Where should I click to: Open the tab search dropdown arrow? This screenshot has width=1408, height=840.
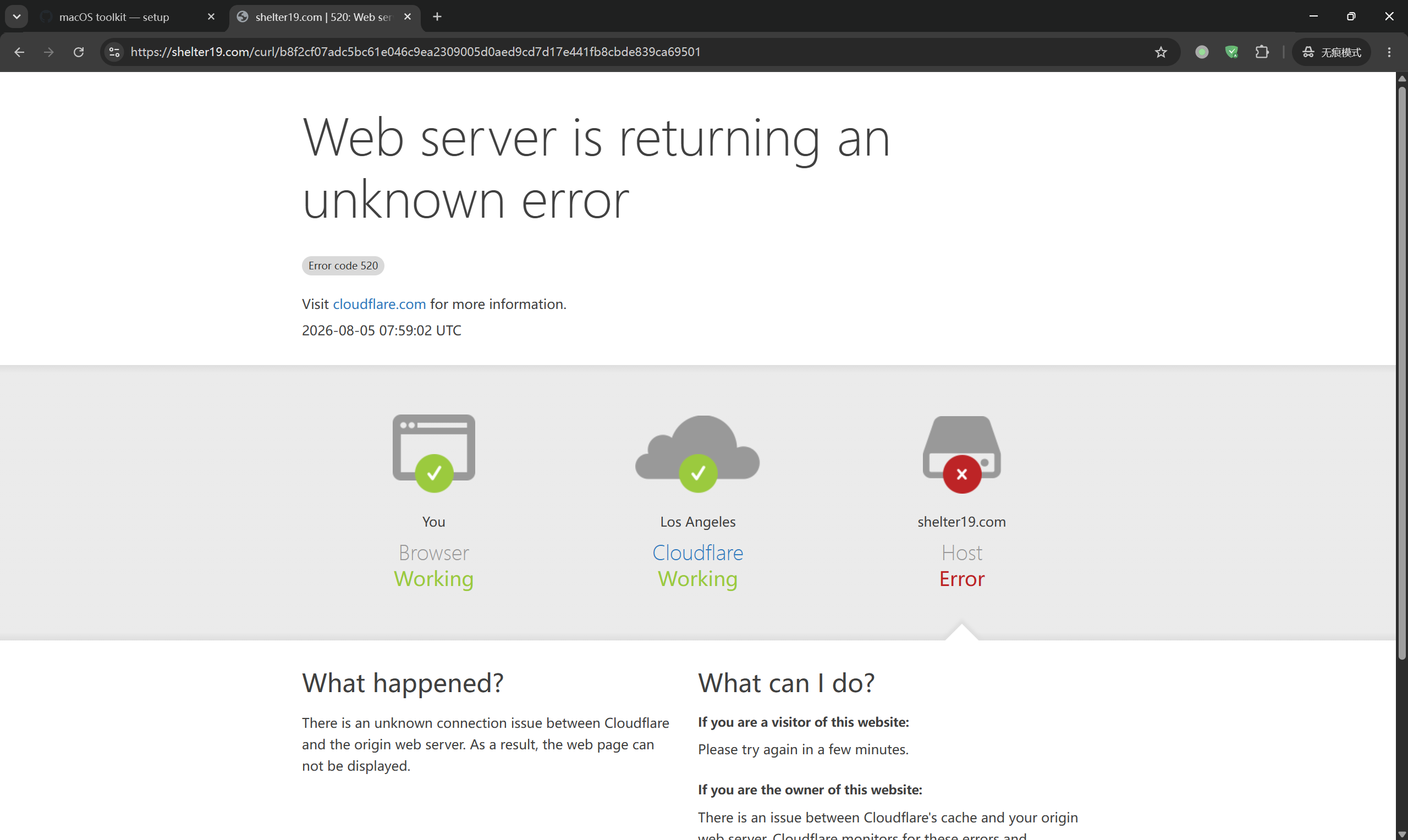click(x=16, y=17)
